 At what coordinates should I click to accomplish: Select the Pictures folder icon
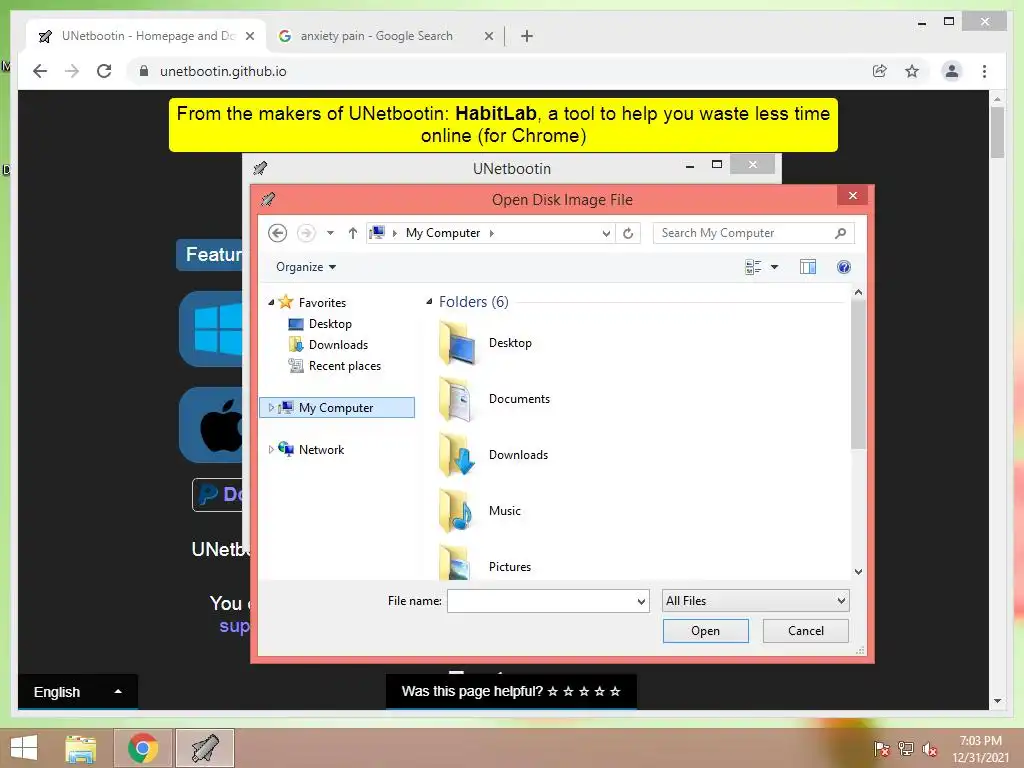(456, 563)
